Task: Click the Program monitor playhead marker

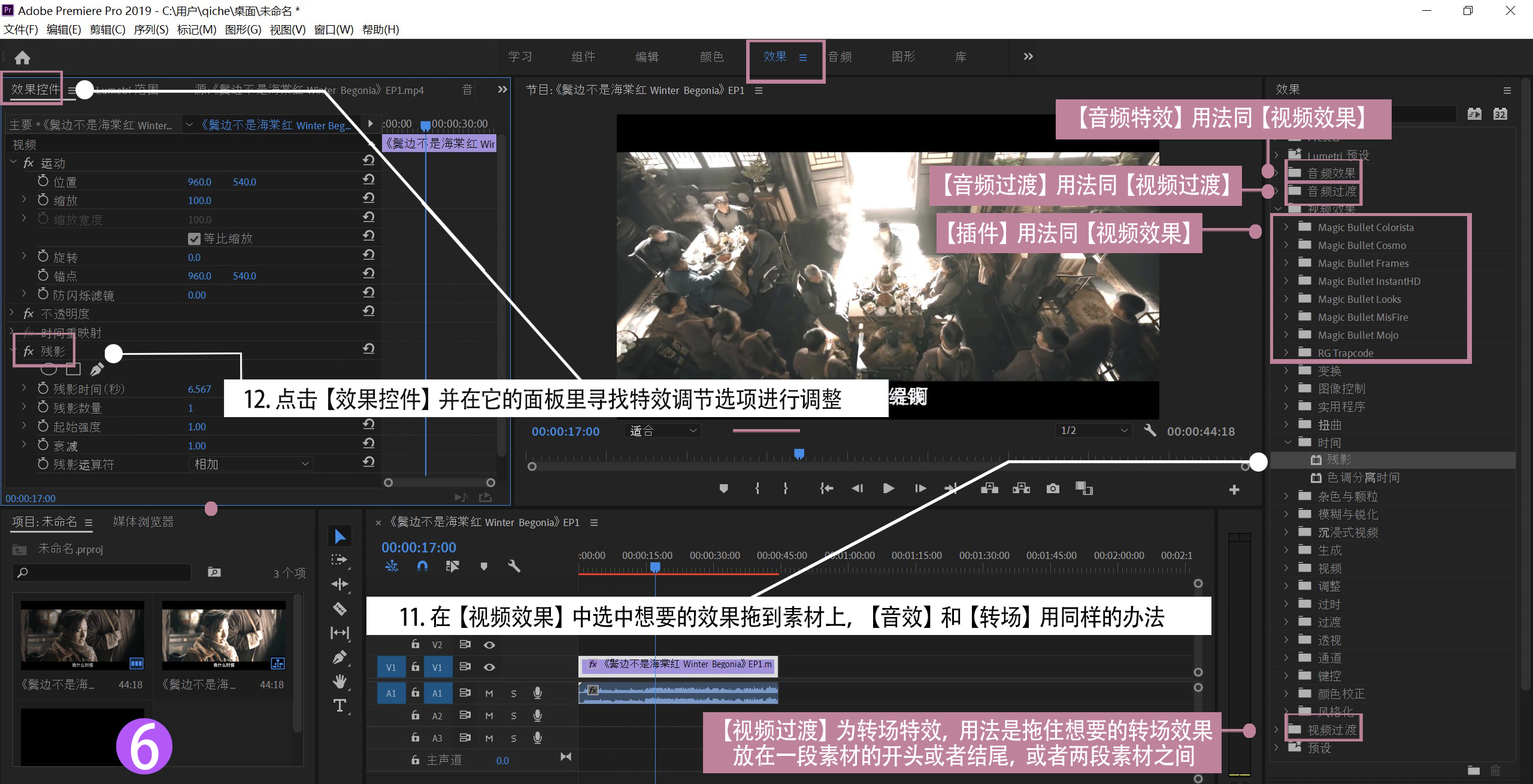Action: 799,454
